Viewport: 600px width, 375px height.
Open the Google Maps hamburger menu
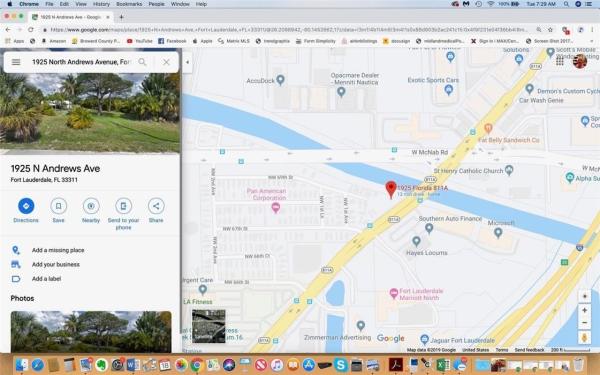coord(16,62)
